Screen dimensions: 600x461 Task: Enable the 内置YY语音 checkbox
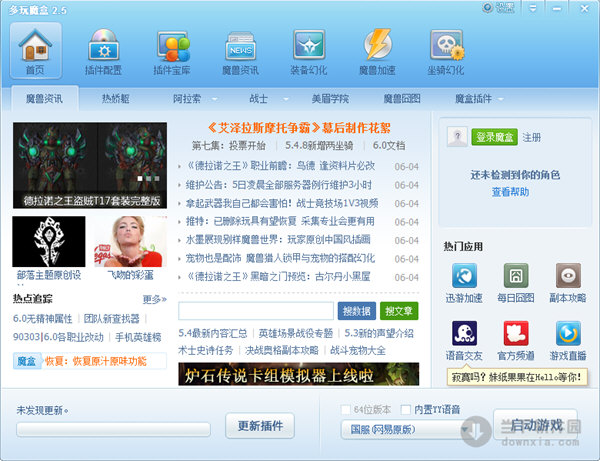click(x=406, y=409)
